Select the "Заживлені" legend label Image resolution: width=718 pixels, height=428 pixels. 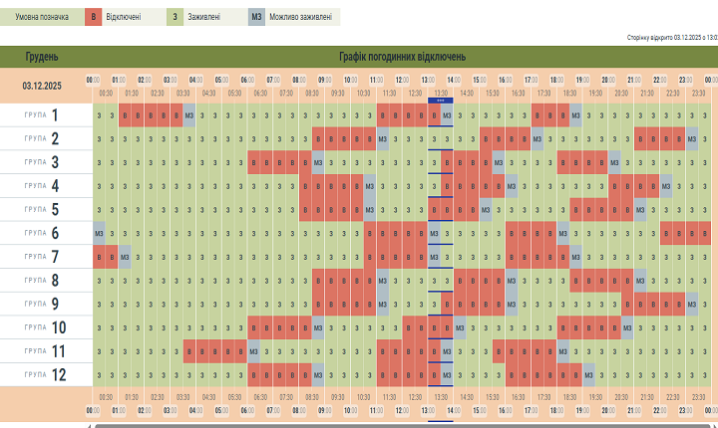pyautogui.click(x=208, y=17)
